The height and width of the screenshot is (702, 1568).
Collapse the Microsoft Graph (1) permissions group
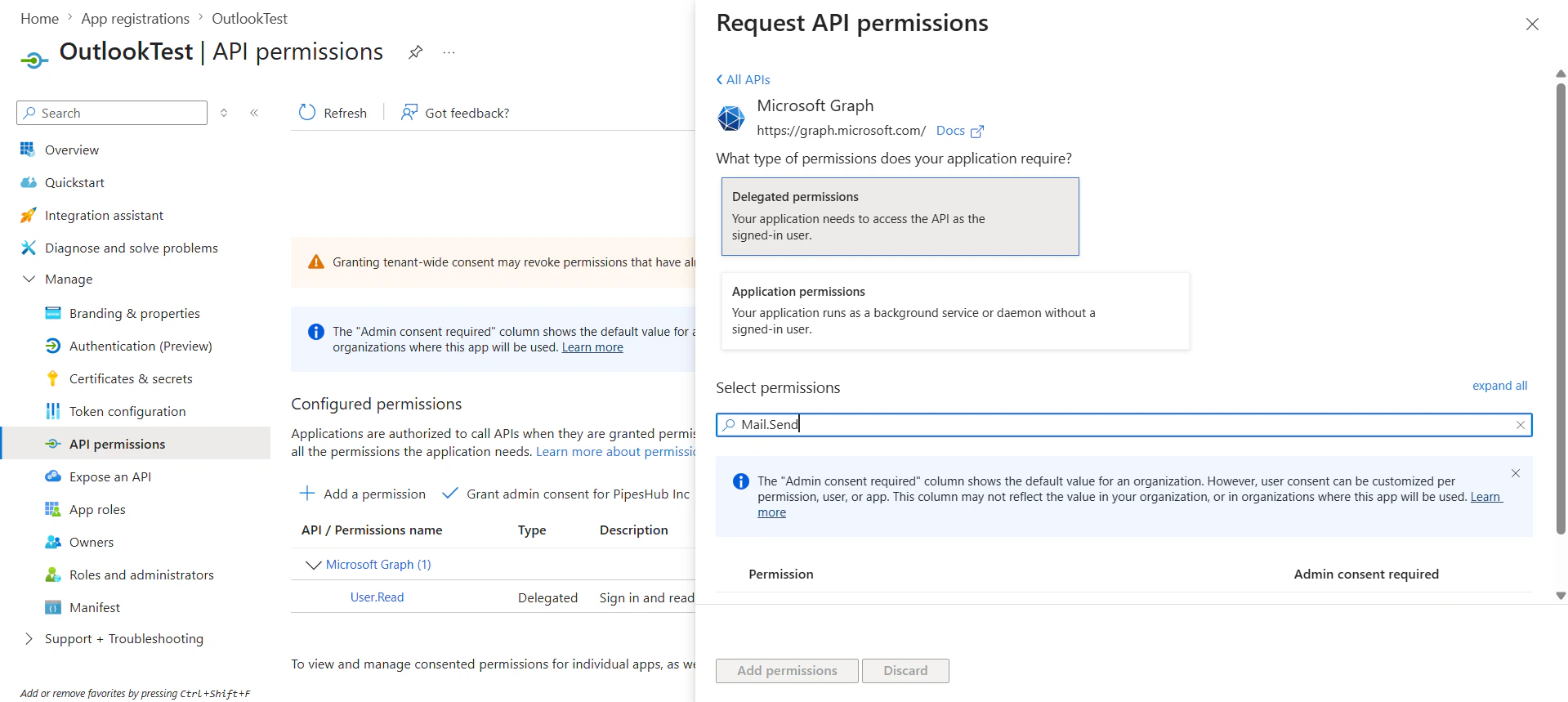(313, 564)
